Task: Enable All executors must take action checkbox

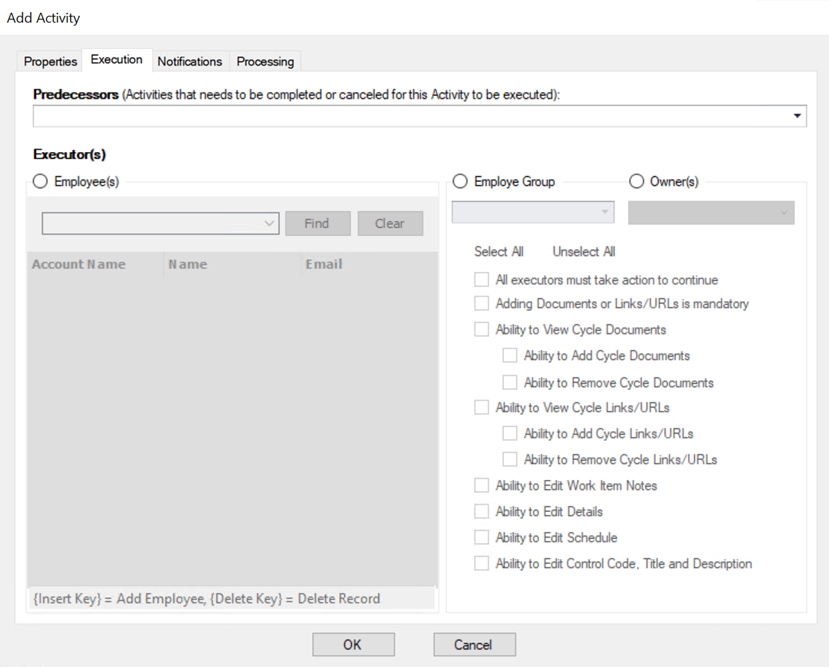Action: (x=482, y=280)
